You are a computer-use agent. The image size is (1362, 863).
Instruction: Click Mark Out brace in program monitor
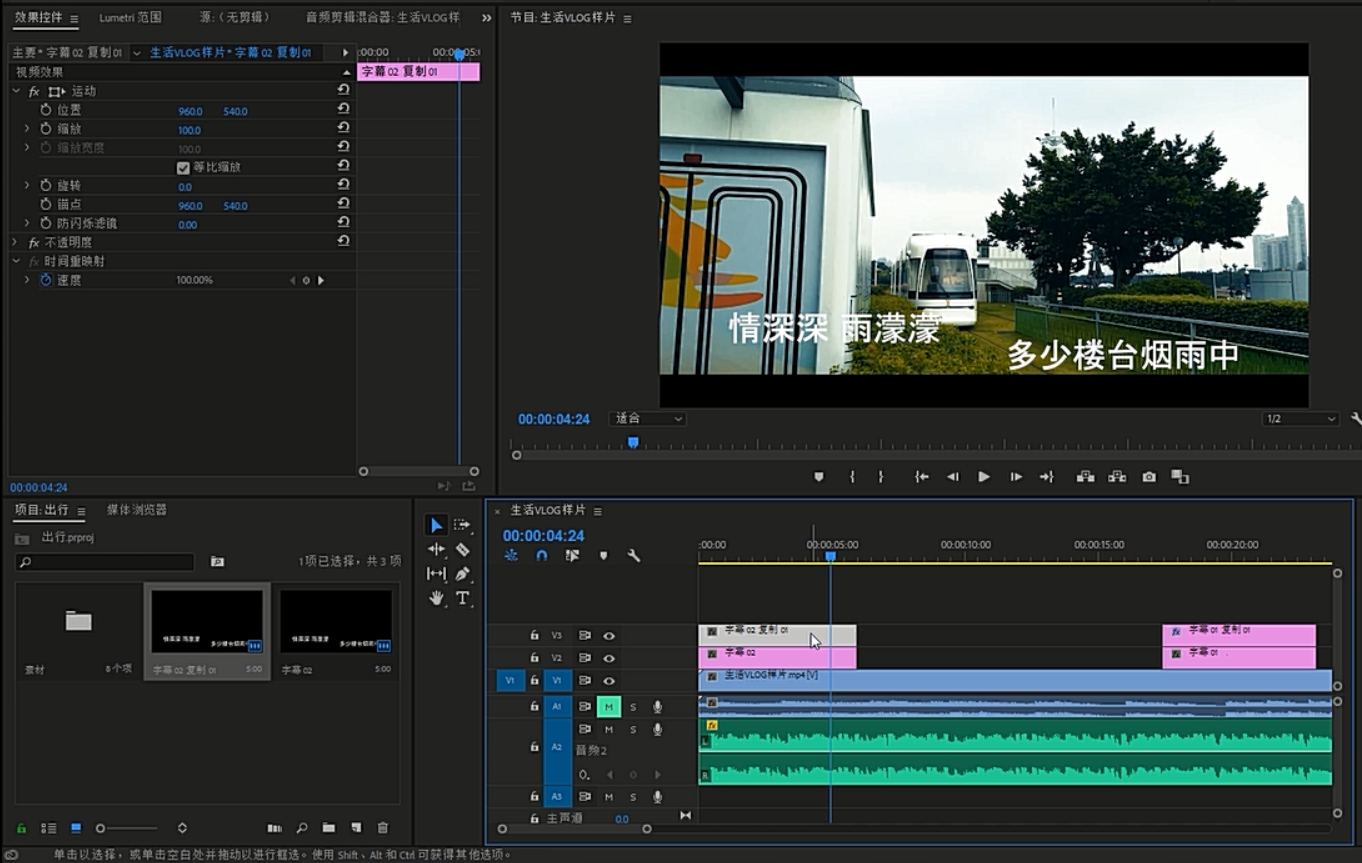coord(881,477)
